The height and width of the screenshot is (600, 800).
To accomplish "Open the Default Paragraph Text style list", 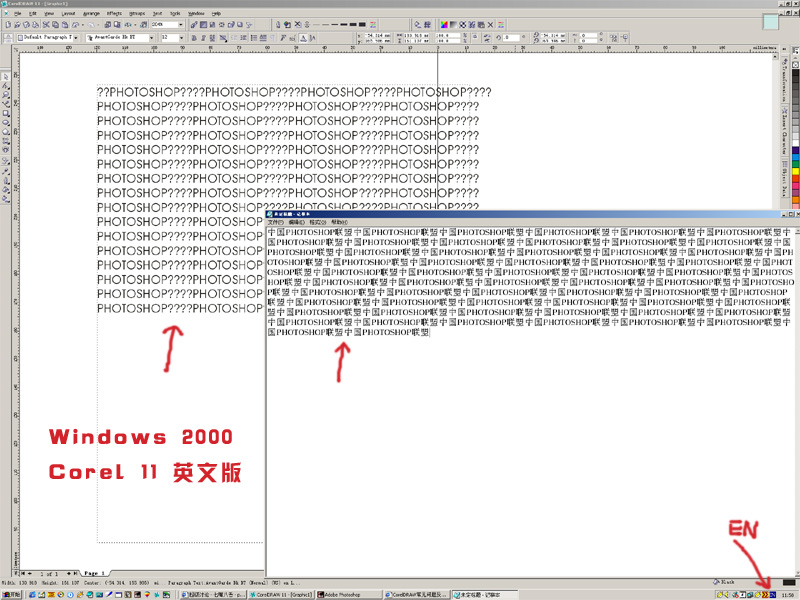I will (x=76, y=38).
